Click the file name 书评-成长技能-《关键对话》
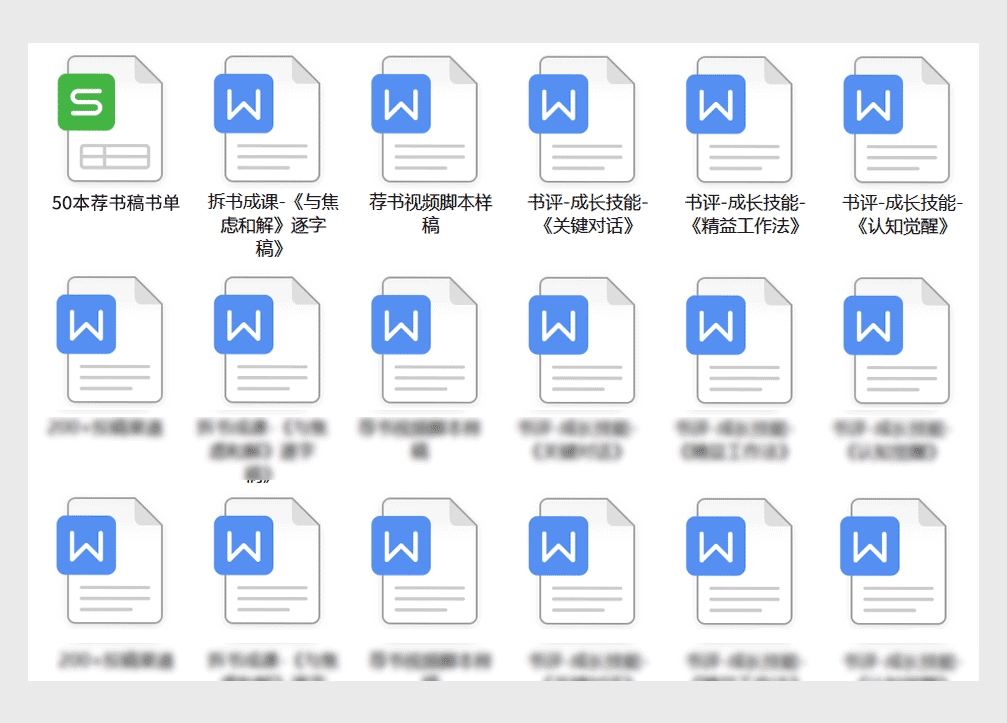Image resolution: width=1007 pixels, height=723 pixels. pyautogui.click(x=588, y=214)
